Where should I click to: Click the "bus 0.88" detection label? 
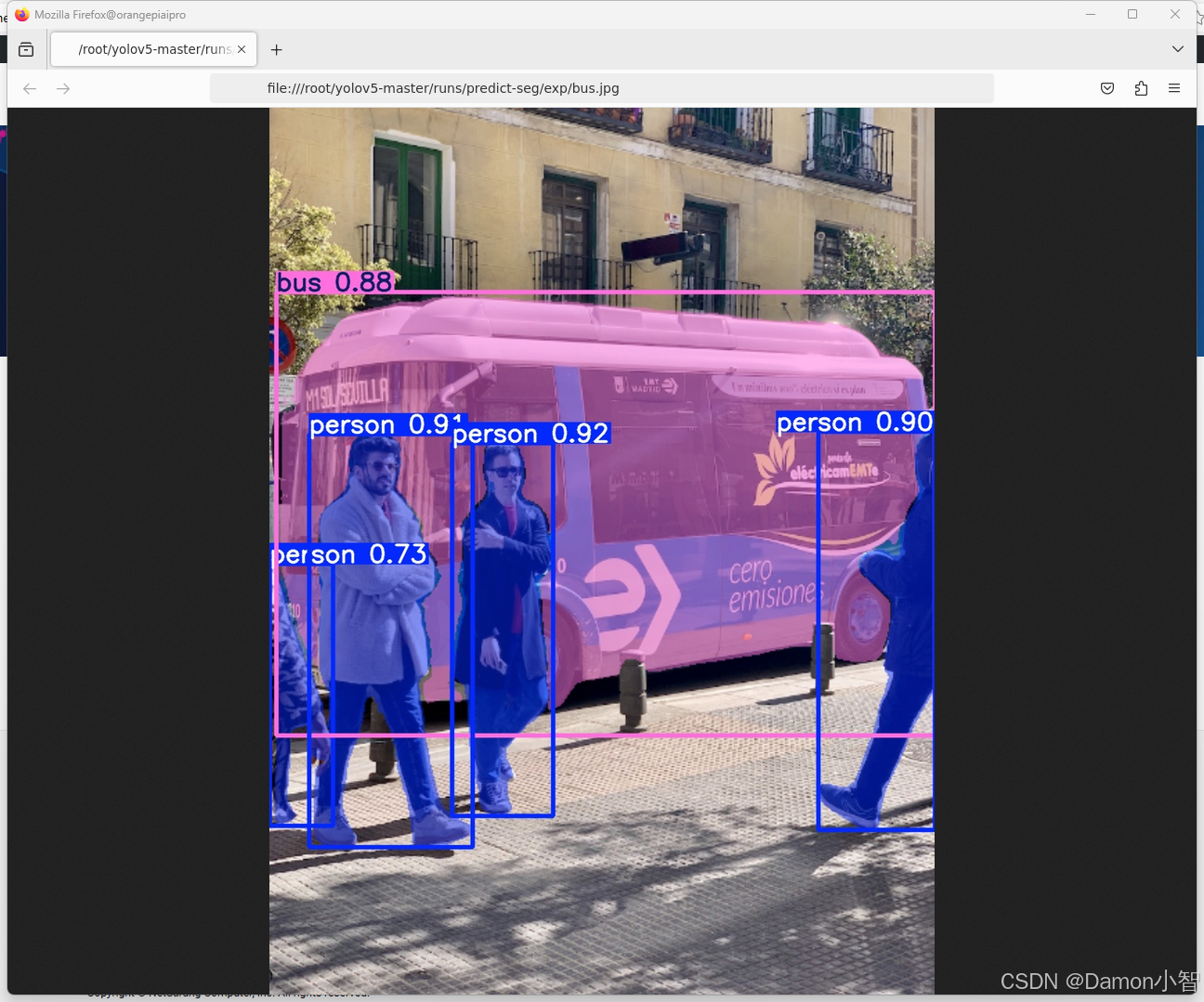335,281
